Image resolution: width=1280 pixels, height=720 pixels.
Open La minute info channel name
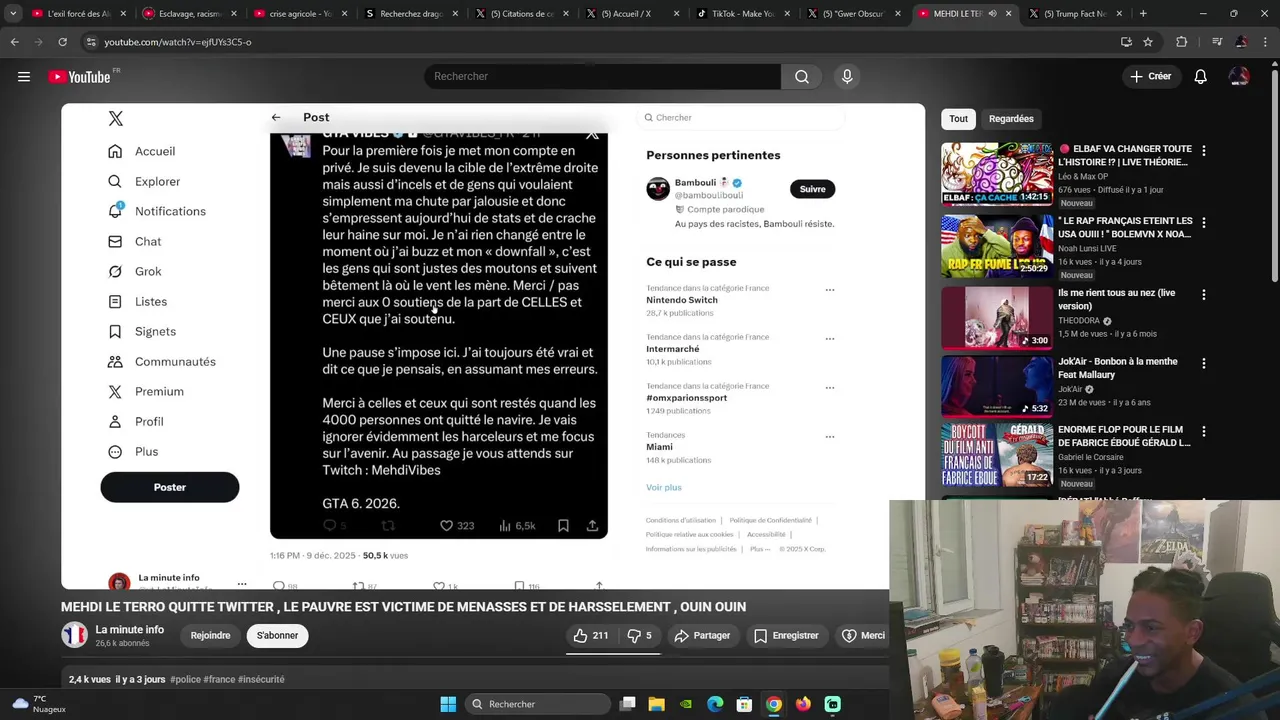(x=130, y=630)
